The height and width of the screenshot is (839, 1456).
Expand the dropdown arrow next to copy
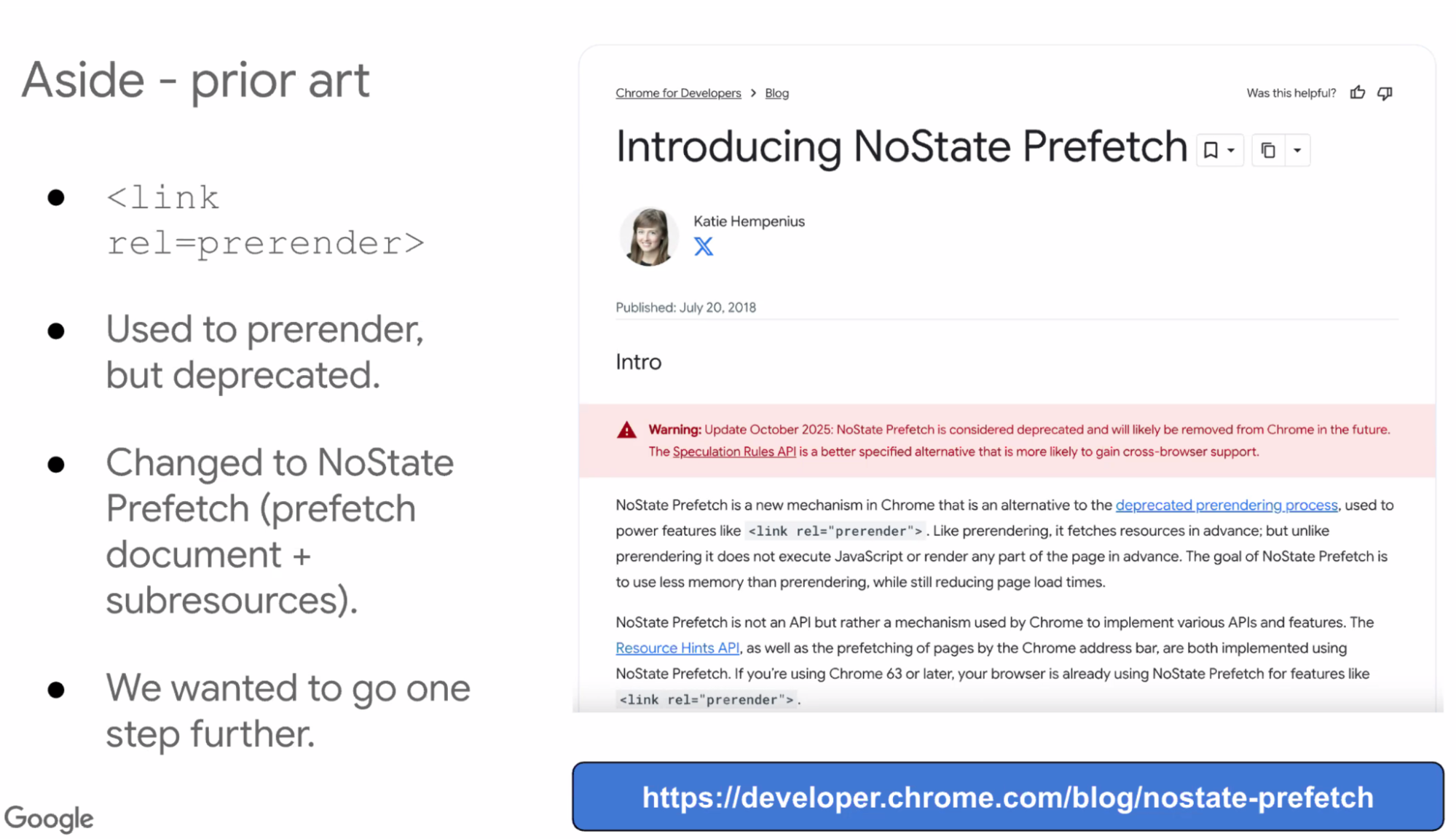(1297, 150)
